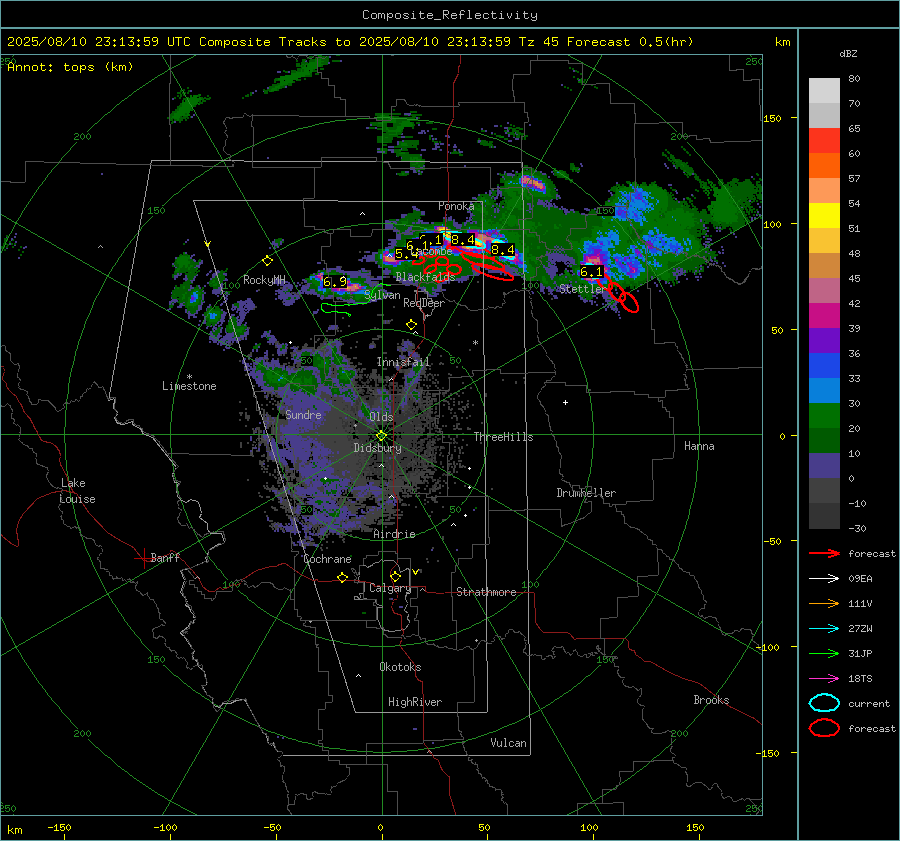Click the white plus marker west of Hanna
The image size is (900, 841).
[565, 402]
